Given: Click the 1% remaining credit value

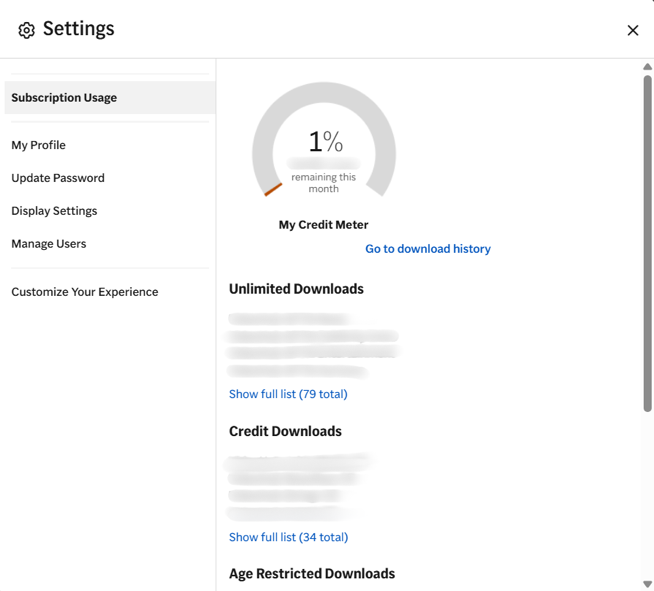Looking at the screenshot, I should [325, 142].
